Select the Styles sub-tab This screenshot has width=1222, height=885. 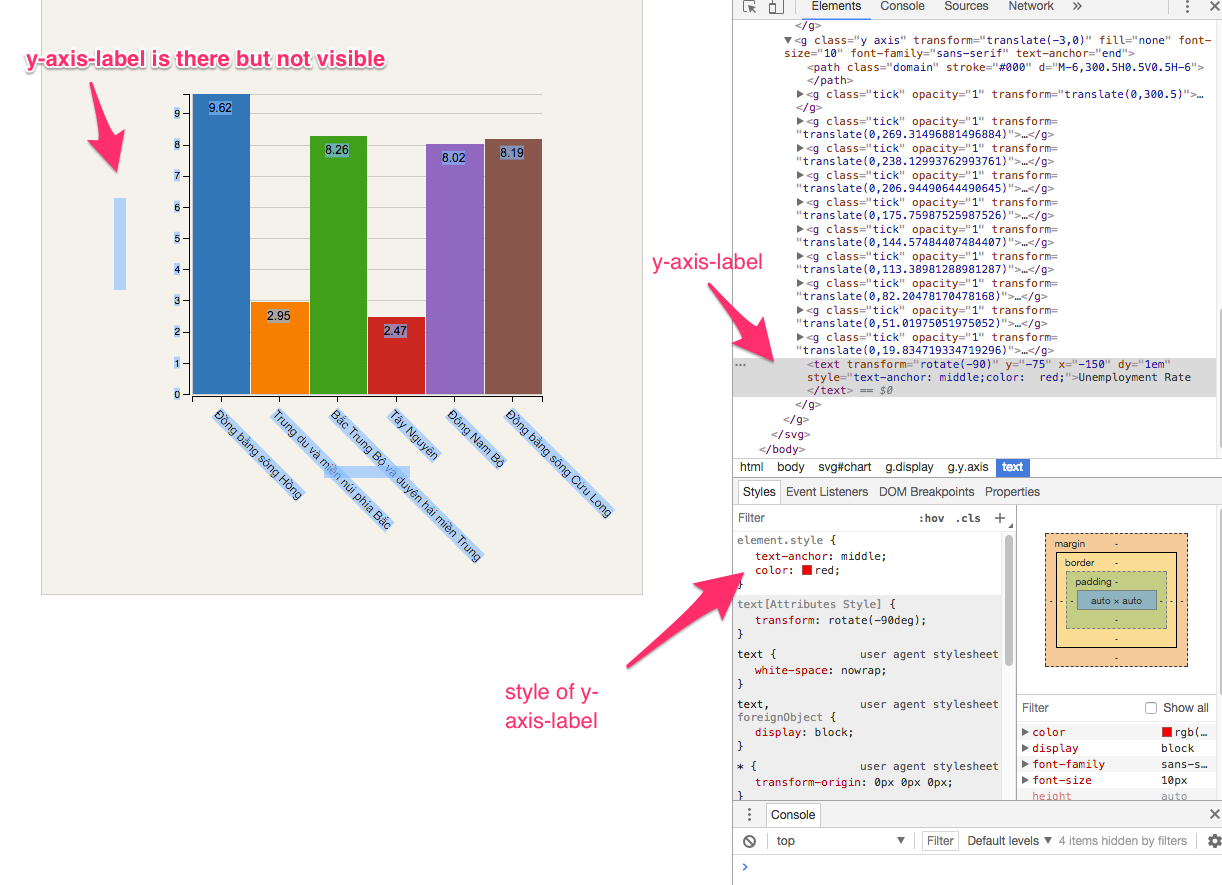(759, 492)
